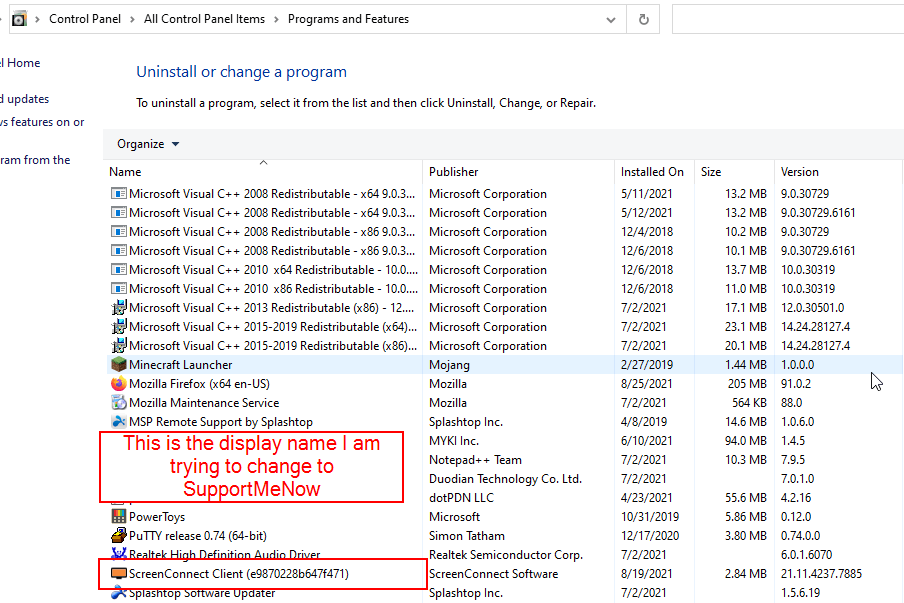This screenshot has height=603, width=904.
Task: Click the PowerToys colorful grid icon
Action: (119, 517)
